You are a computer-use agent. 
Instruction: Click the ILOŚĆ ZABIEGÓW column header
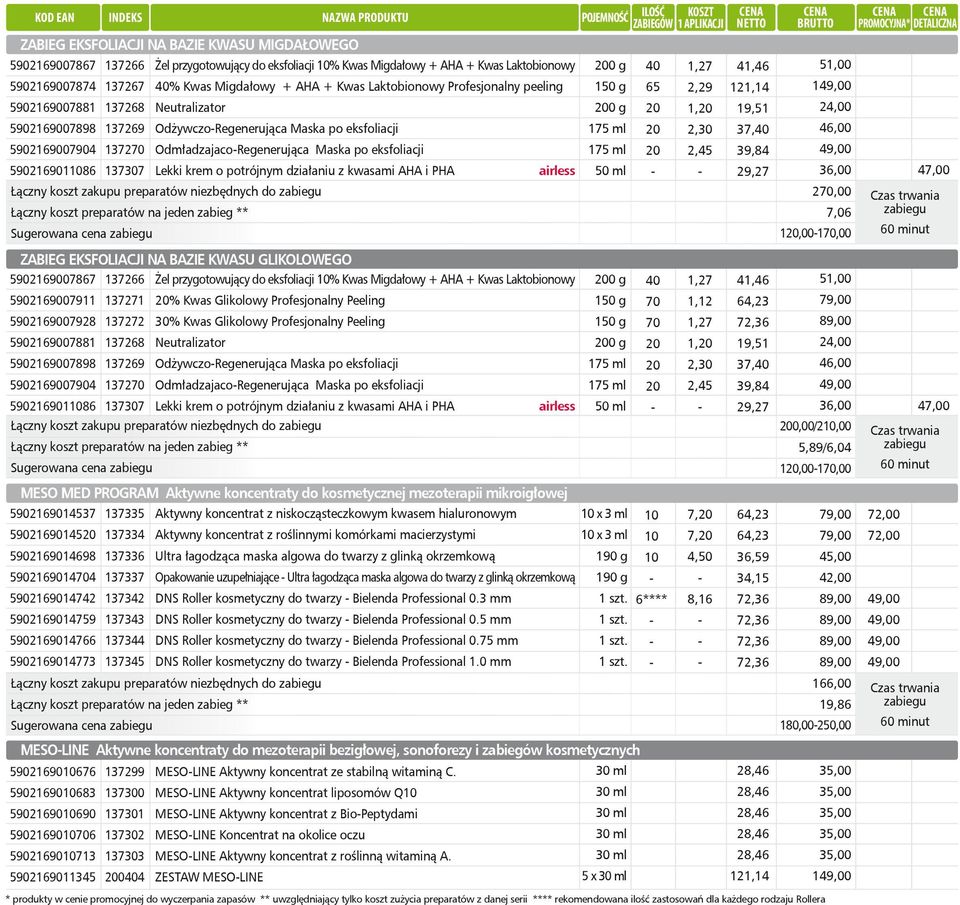tap(653, 18)
